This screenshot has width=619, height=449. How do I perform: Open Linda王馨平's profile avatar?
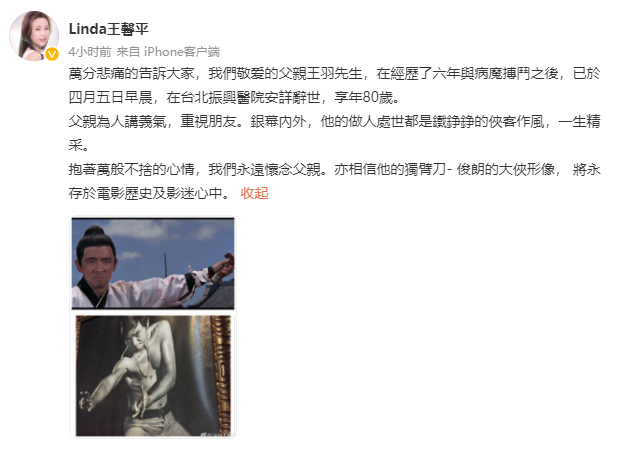pos(34,36)
